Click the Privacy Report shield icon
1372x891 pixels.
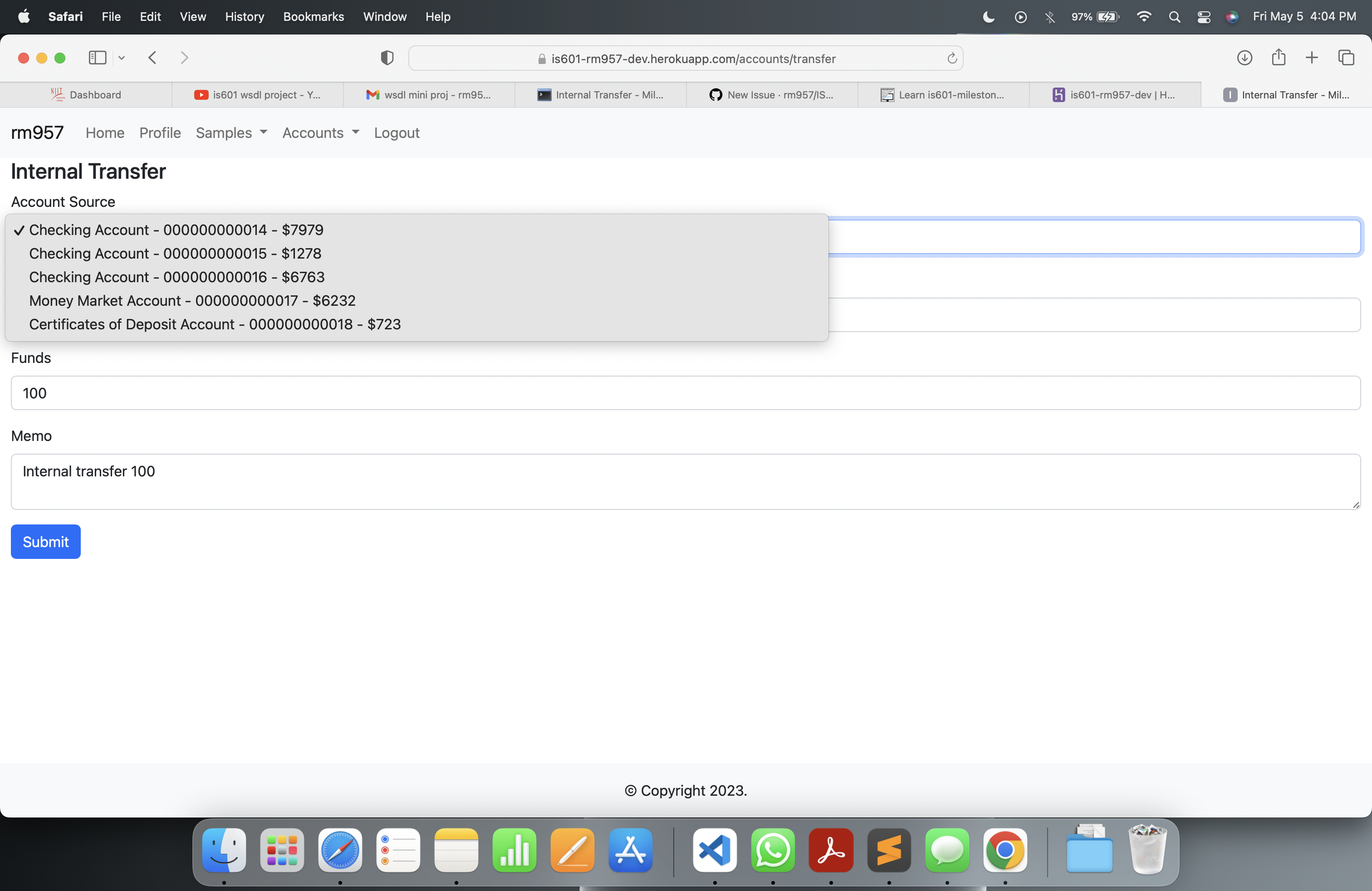click(387, 58)
